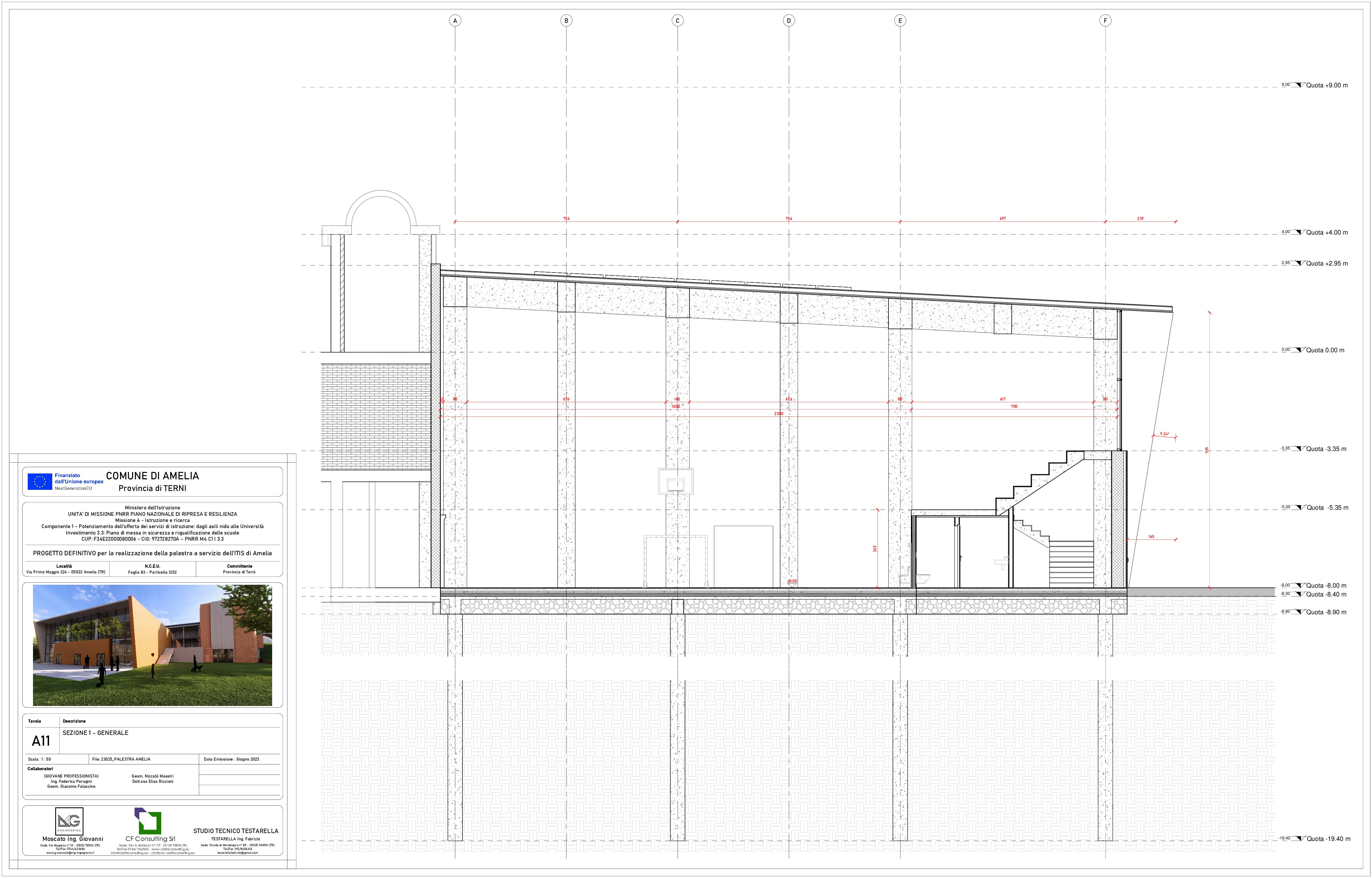Click the Ministero dell'Istruzione line
The width and height of the screenshot is (1372, 878).
point(152,507)
